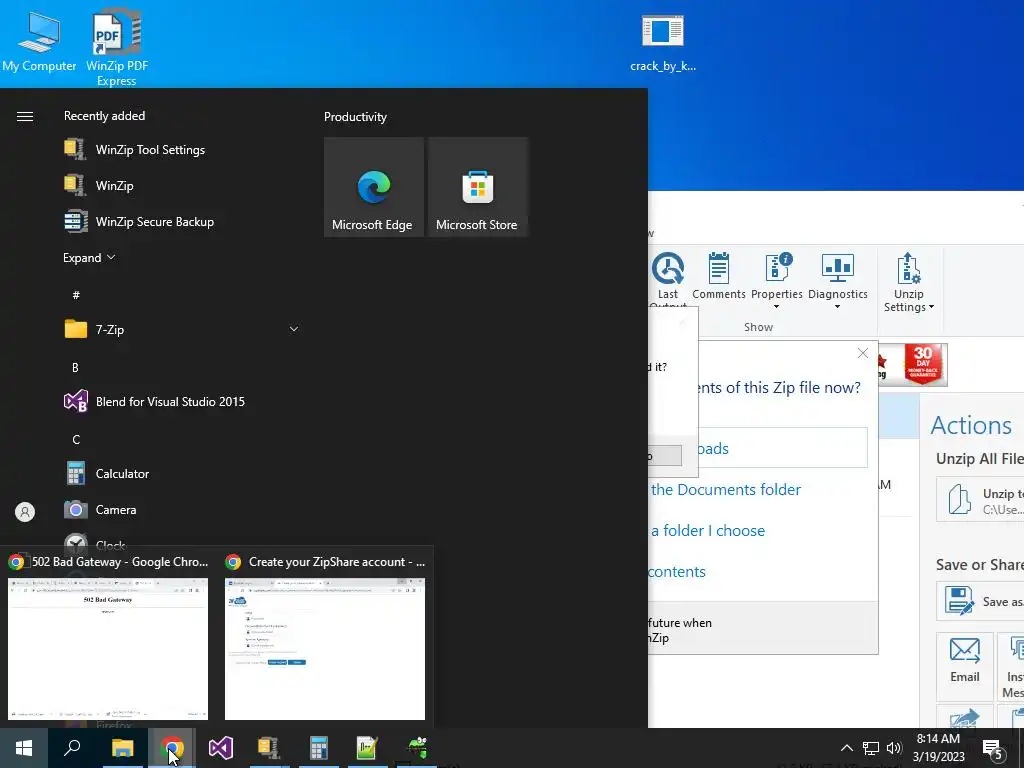This screenshot has width=1024, height=768.
Task: Click the network tray icon
Action: tap(871, 748)
